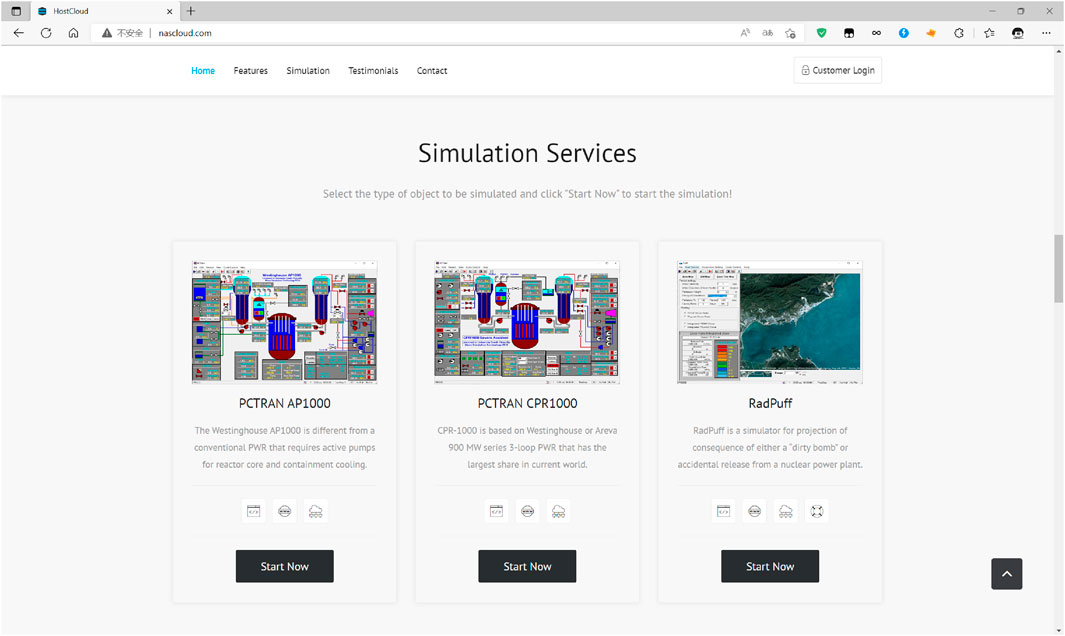Open the read aloud tool in address bar
The height and width of the screenshot is (636, 1065).
point(745,33)
